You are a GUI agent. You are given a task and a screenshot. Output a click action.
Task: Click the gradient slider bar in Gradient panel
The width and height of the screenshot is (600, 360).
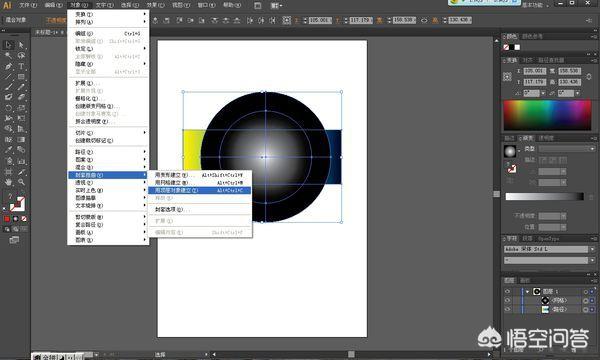[x=545, y=196]
